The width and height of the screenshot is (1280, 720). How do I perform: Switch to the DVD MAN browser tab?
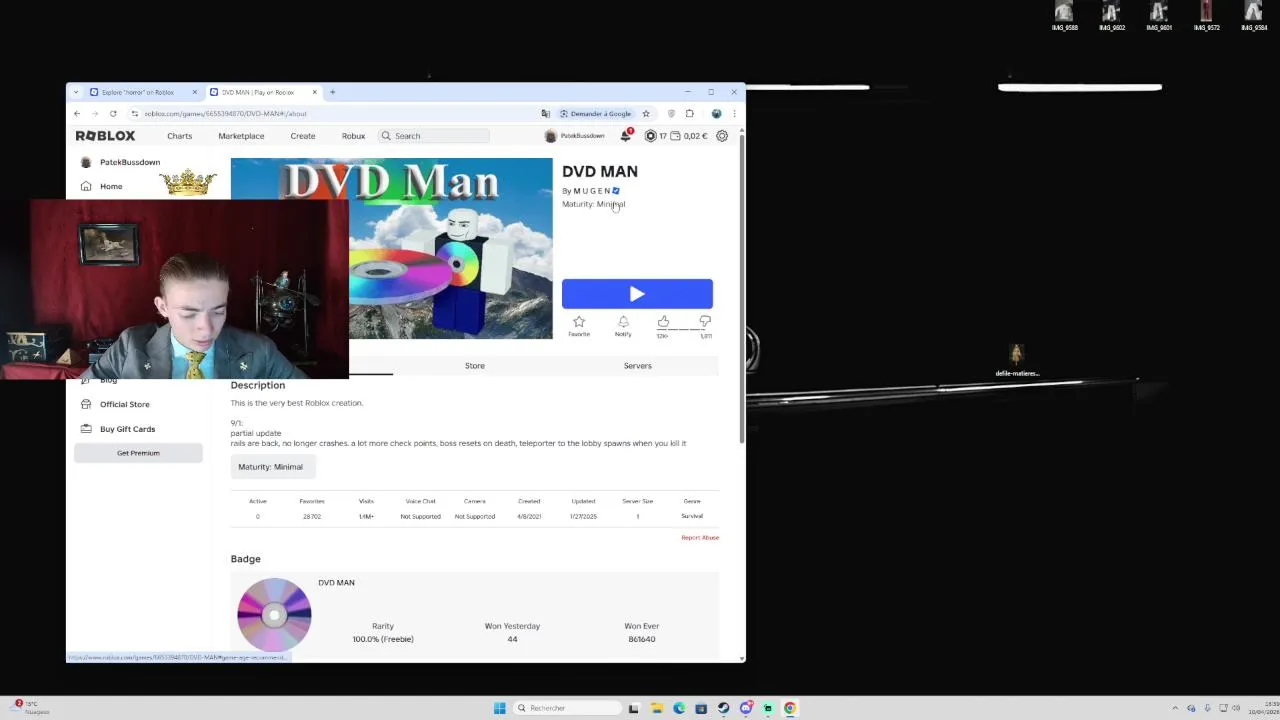click(263, 92)
